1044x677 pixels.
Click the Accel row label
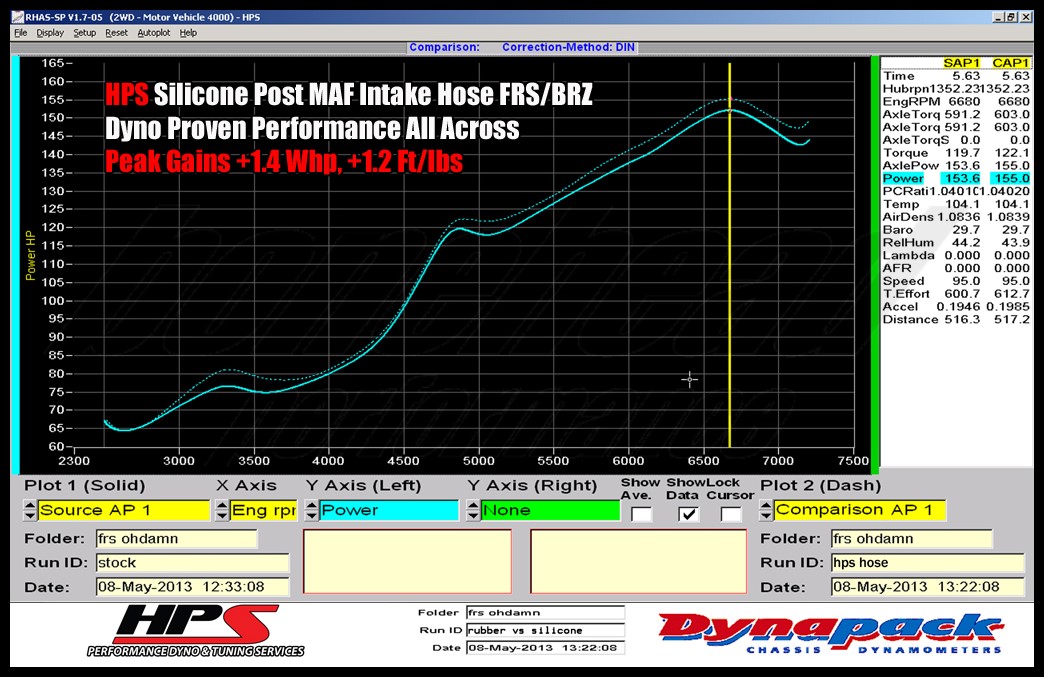[x=900, y=307]
